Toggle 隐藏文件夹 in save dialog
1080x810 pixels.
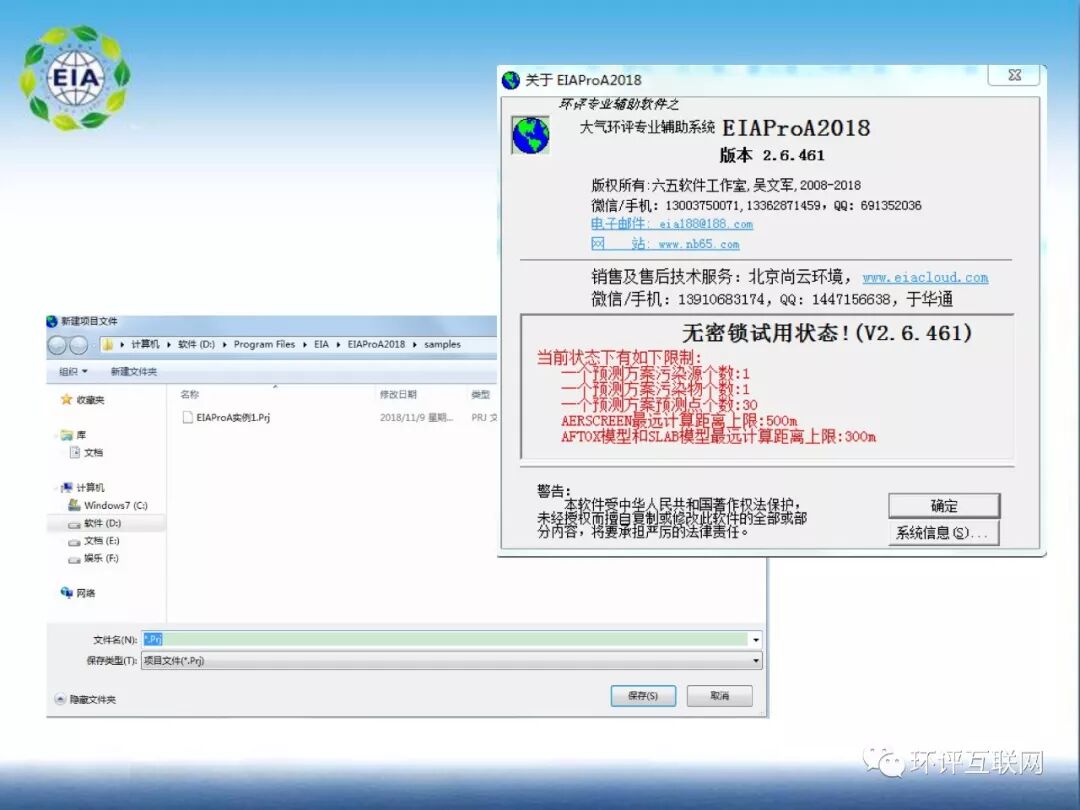(x=85, y=699)
